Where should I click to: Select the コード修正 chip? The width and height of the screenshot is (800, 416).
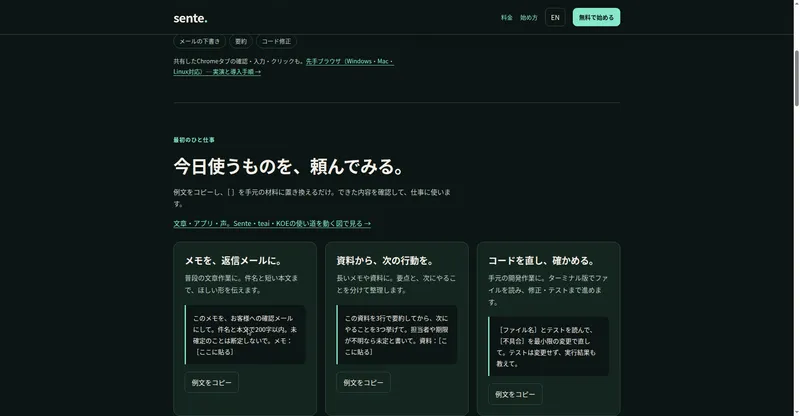277,41
